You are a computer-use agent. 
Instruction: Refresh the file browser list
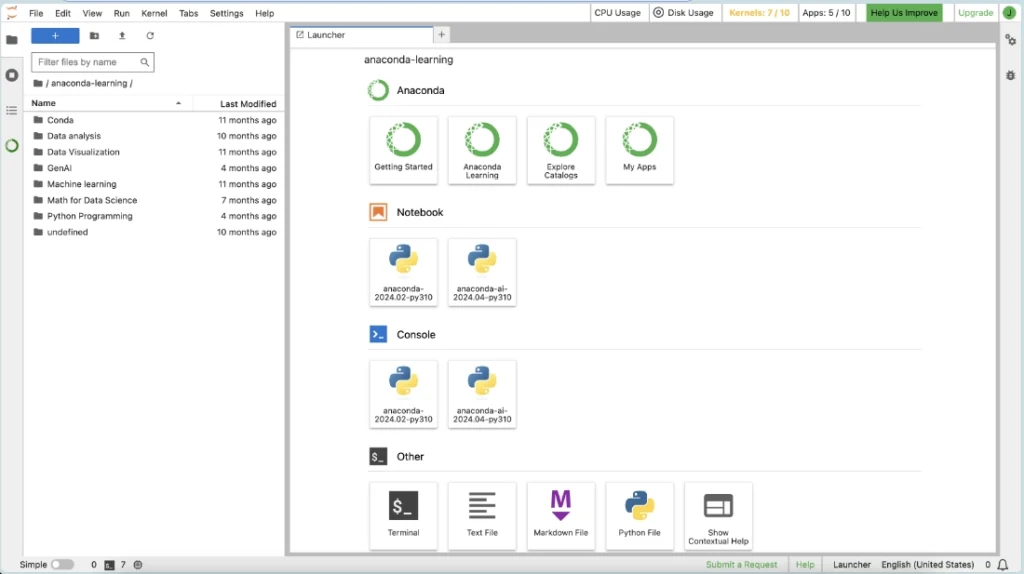150,36
